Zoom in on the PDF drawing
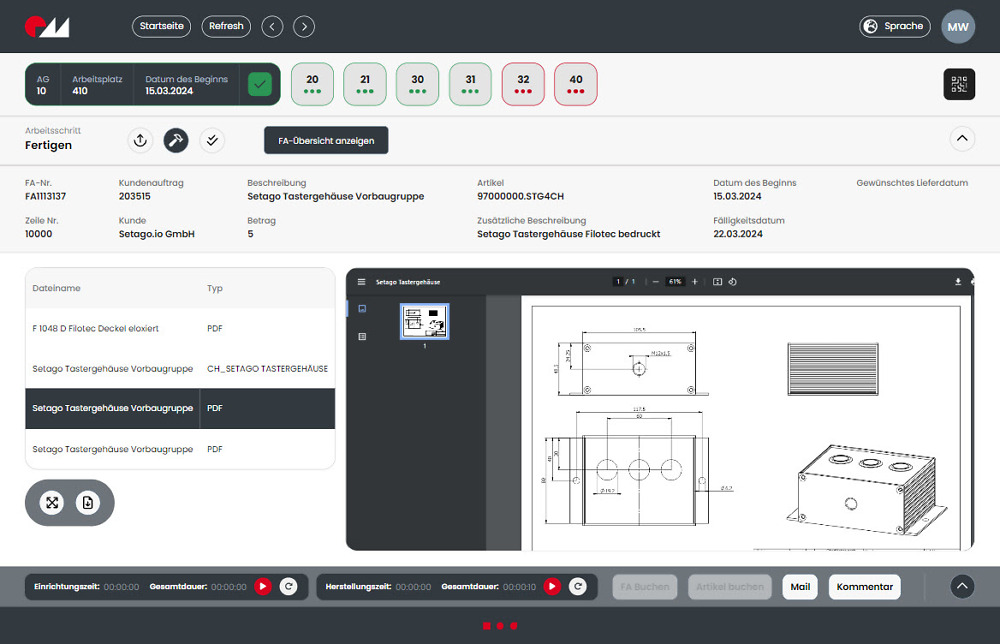The image size is (1000, 644). tap(695, 282)
